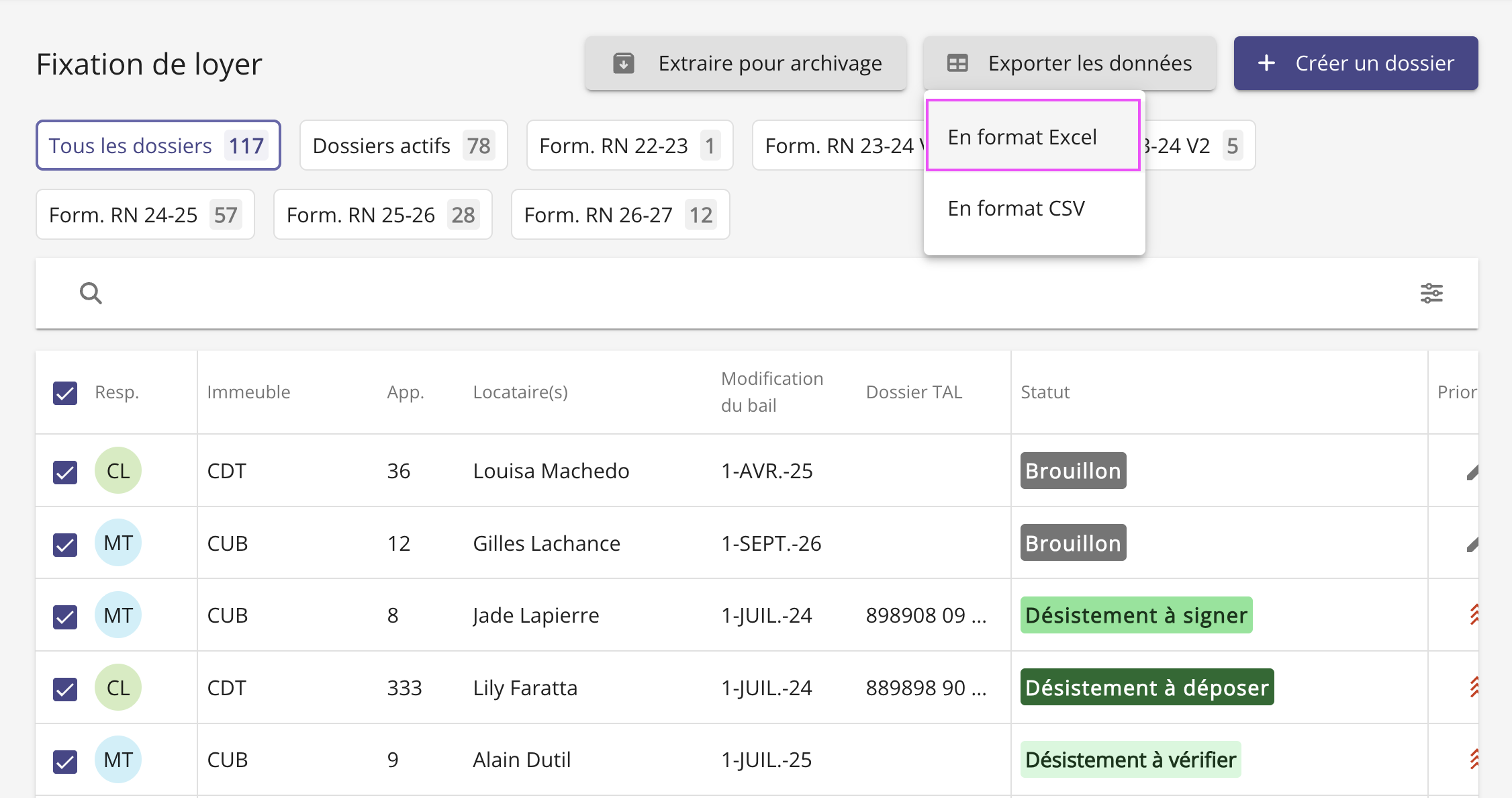Viewport: 1512px width, 798px height.
Task: Open the filter sliders icon
Action: [x=1431, y=294]
